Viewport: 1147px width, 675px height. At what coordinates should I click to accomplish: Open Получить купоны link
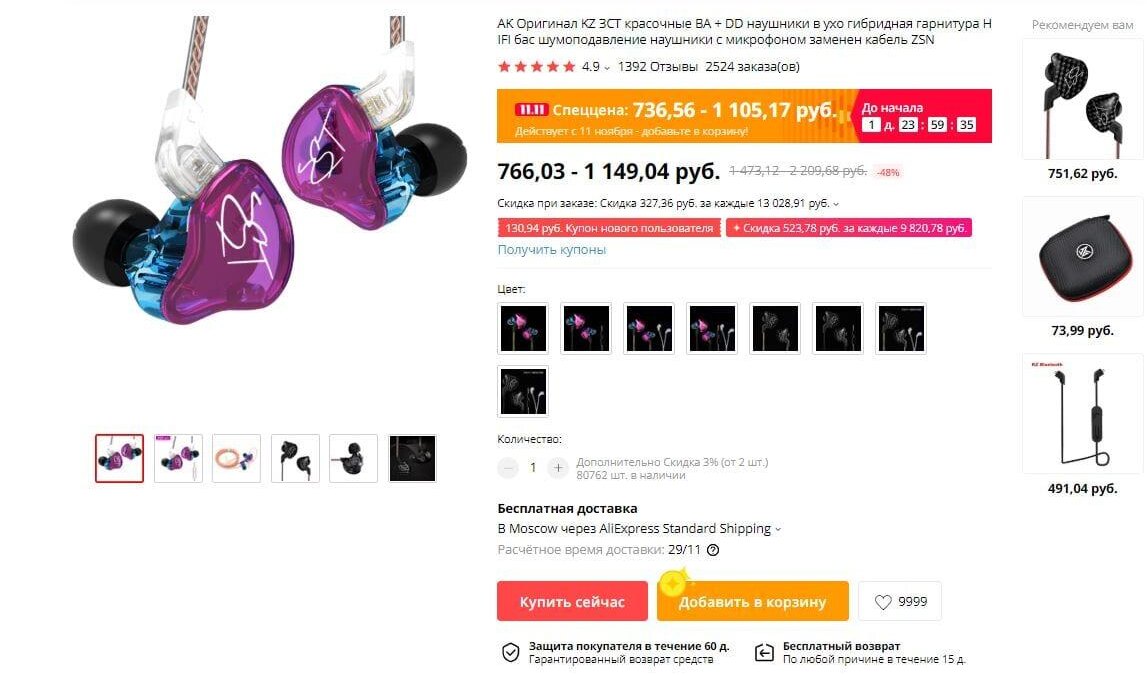pyautogui.click(x=552, y=249)
